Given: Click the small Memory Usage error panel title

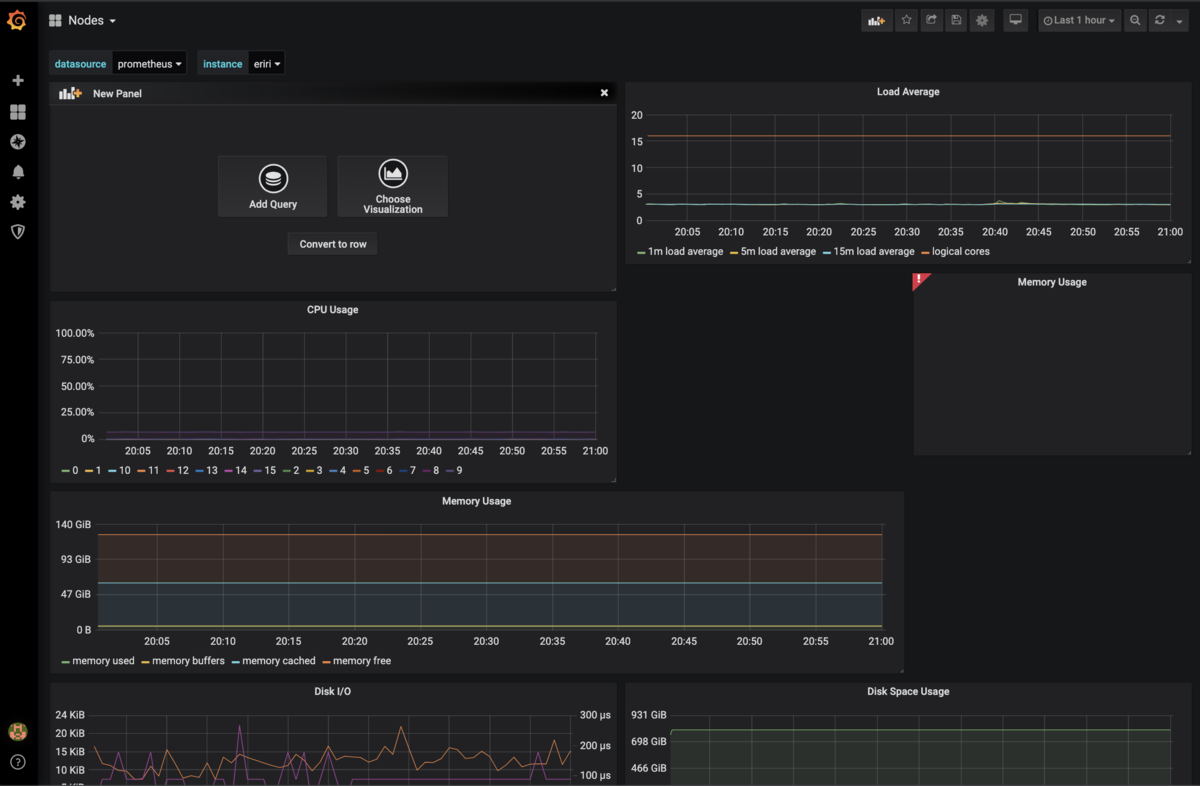Looking at the screenshot, I should [1052, 282].
